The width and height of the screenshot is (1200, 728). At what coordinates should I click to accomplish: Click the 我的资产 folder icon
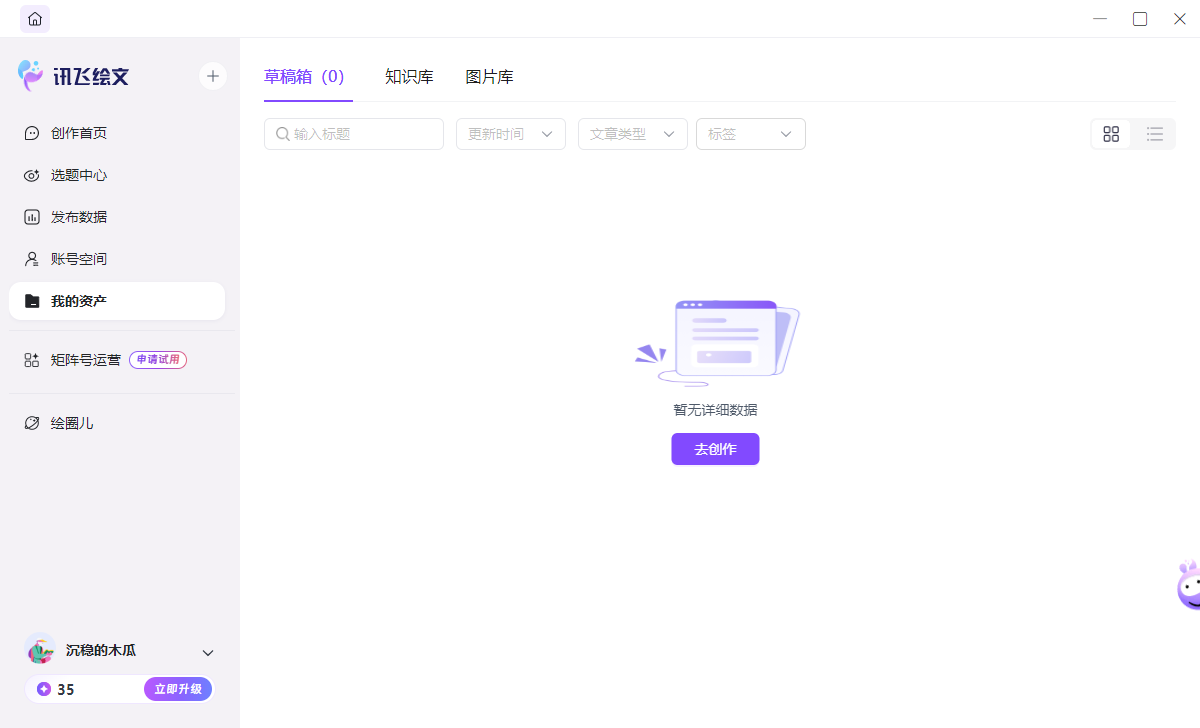click(x=32, y=301)
